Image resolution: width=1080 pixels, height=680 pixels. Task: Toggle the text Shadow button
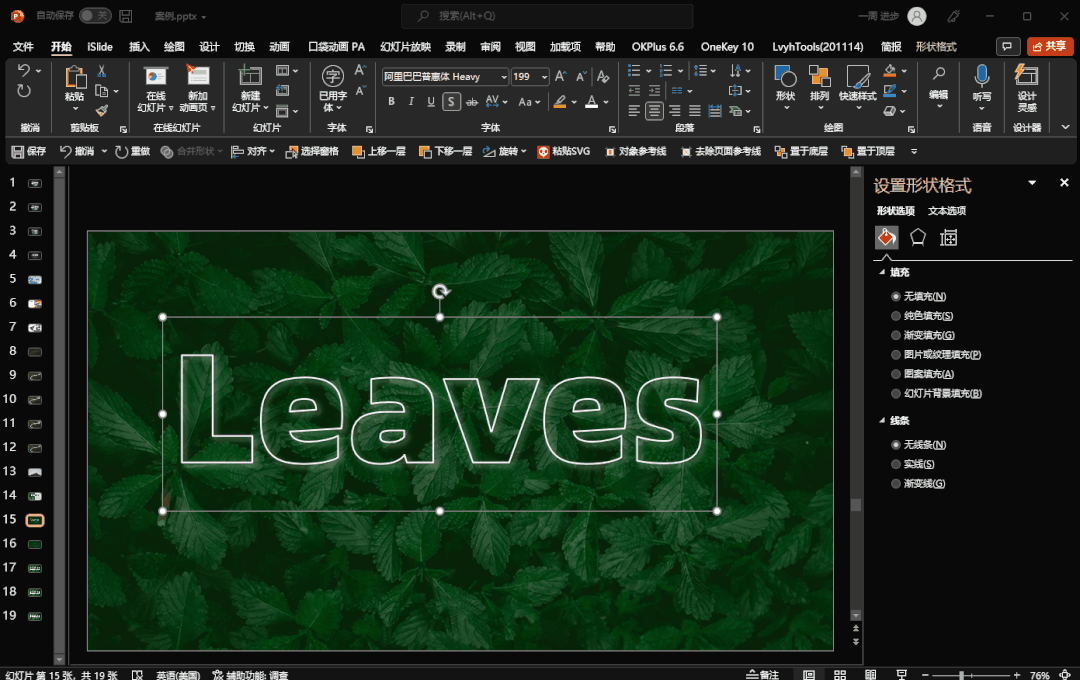pyautogui.click(x=451, y=101)
